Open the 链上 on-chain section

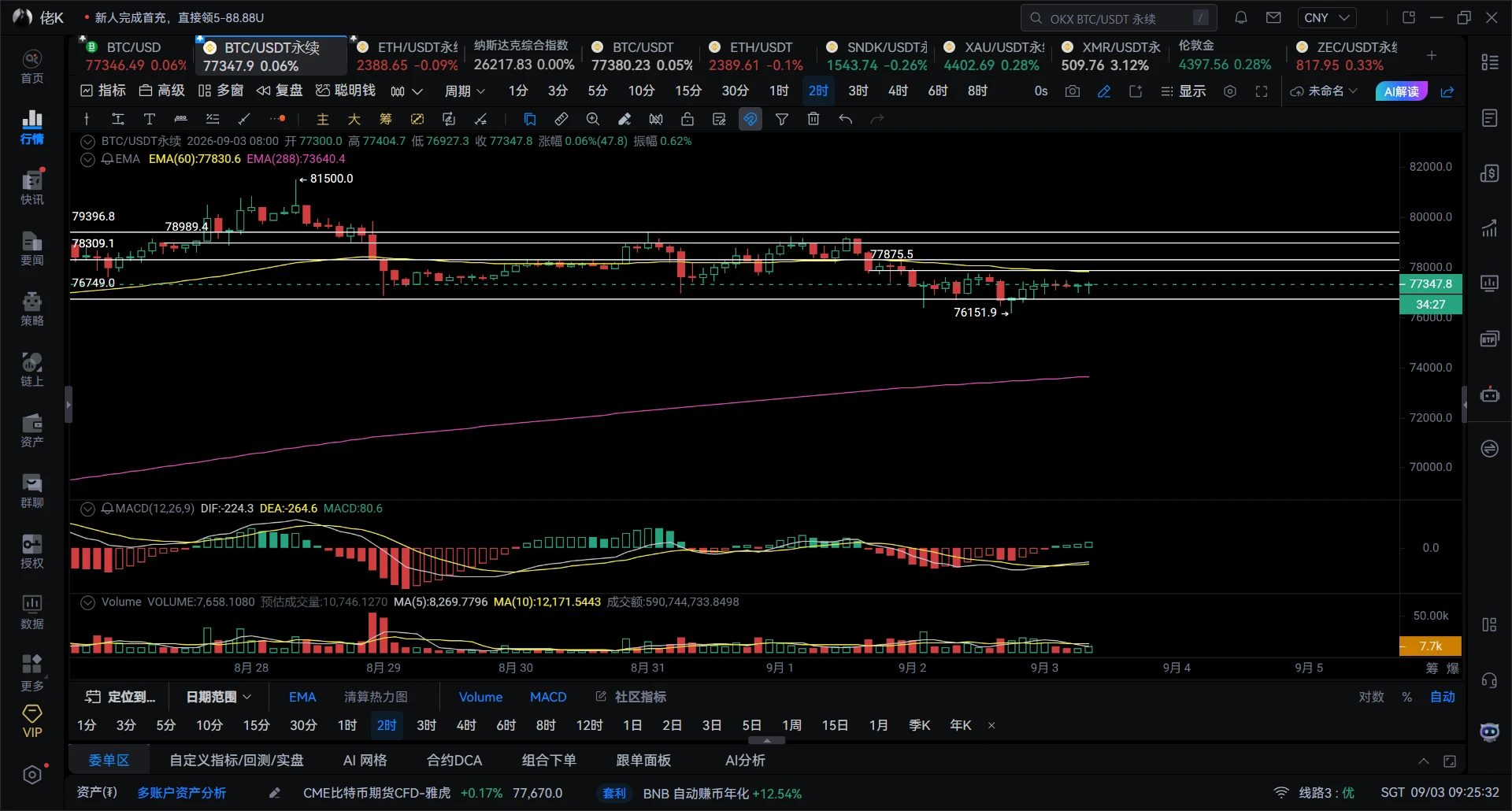[32, 369]
